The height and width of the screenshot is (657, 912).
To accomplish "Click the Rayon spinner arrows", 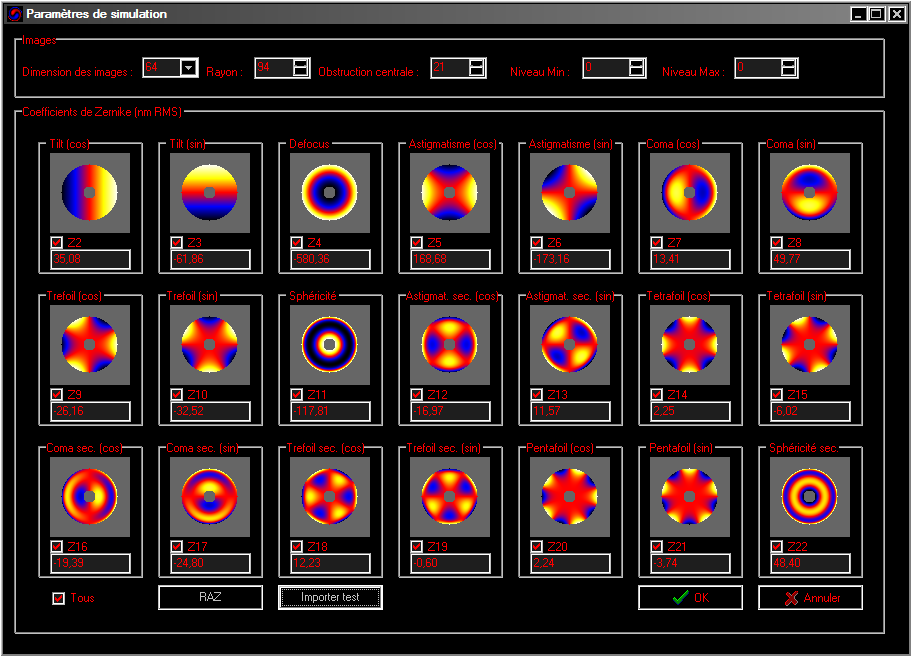I will (301, 68).
